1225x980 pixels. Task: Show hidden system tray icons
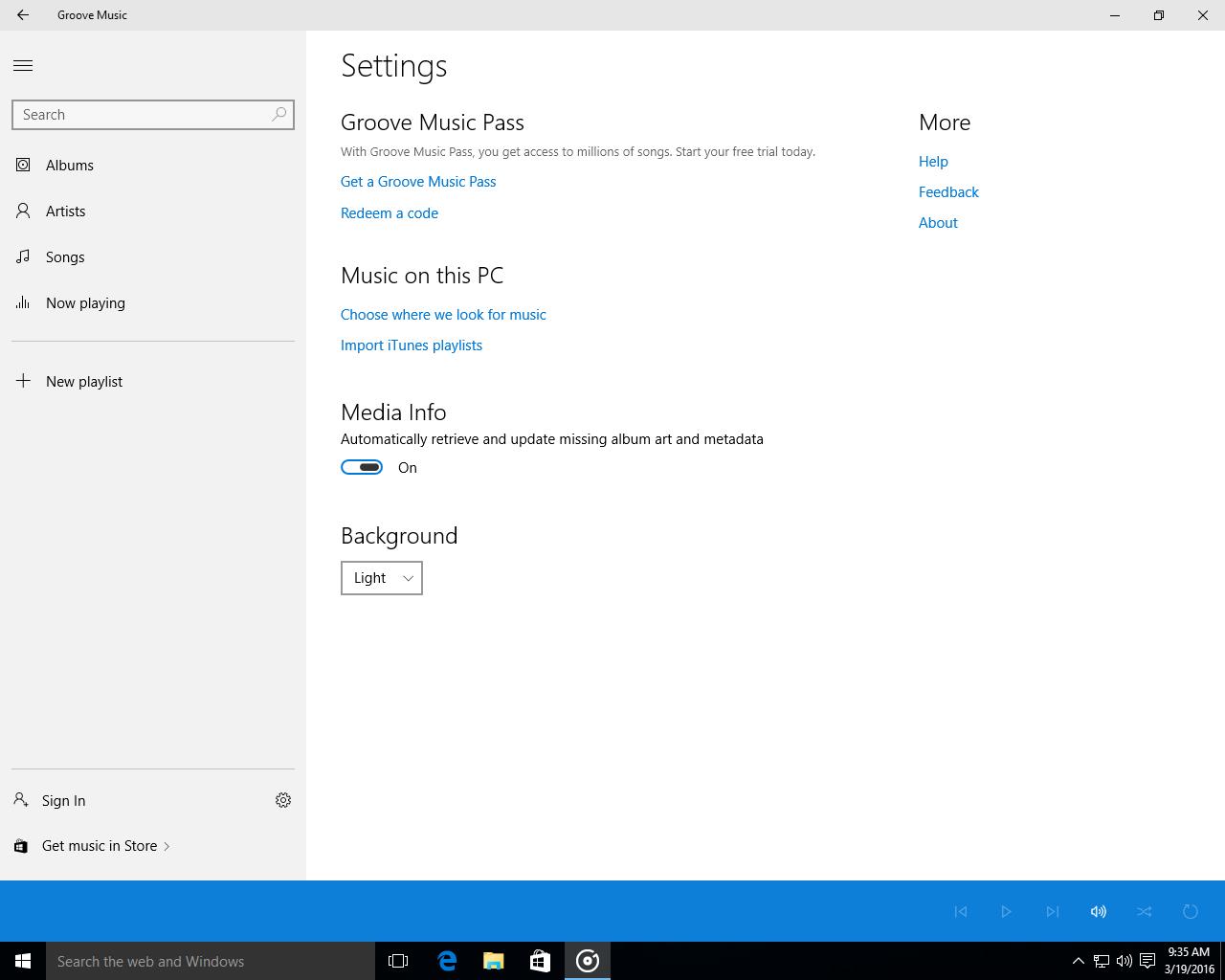point(1078,961)
